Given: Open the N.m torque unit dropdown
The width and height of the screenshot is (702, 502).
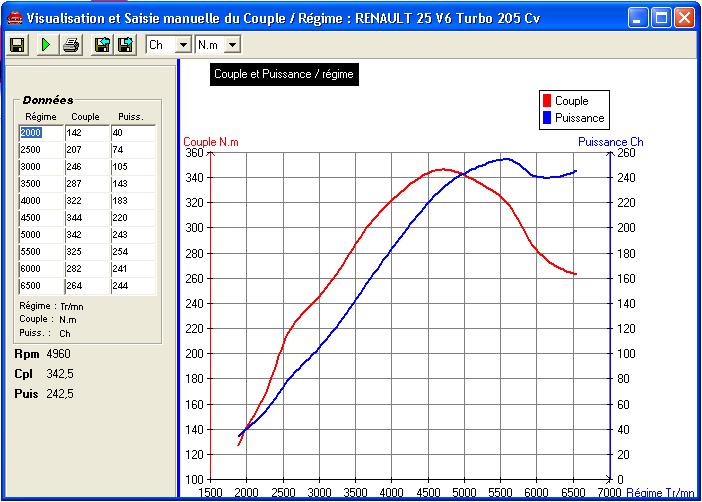Looking at the screenshot, I should [232, 45].
